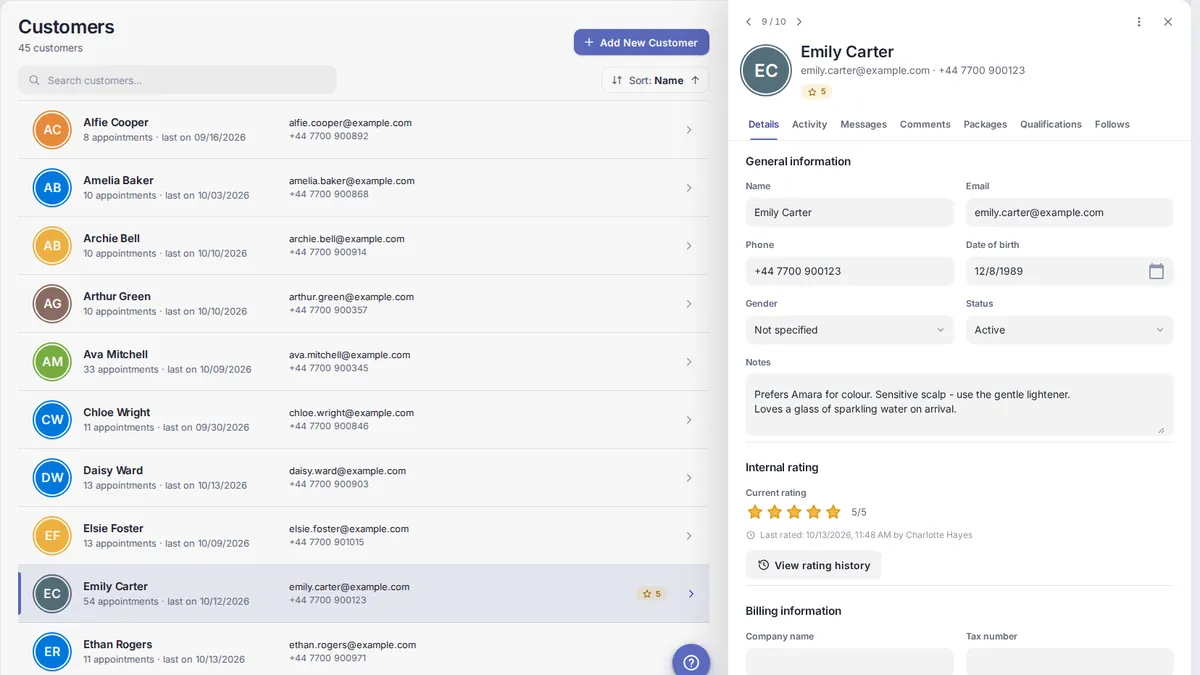Select the Elsie Foster customer name
This screenshot has width=1200, height=675.
113,528
